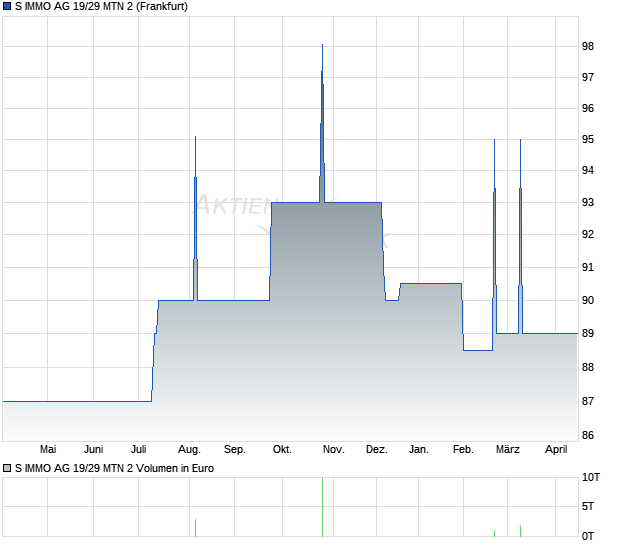Click the 'Dez.' month axis label
620x546 pixels.
point(376,450)
